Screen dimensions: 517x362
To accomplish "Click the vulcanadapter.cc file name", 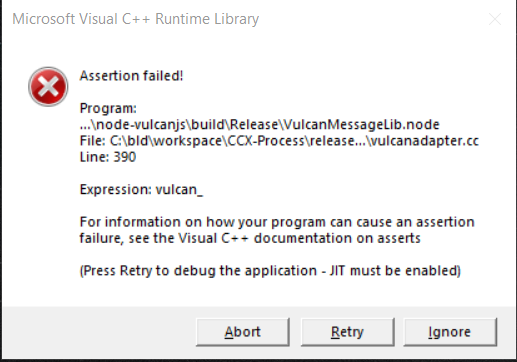I will point(425,141).
